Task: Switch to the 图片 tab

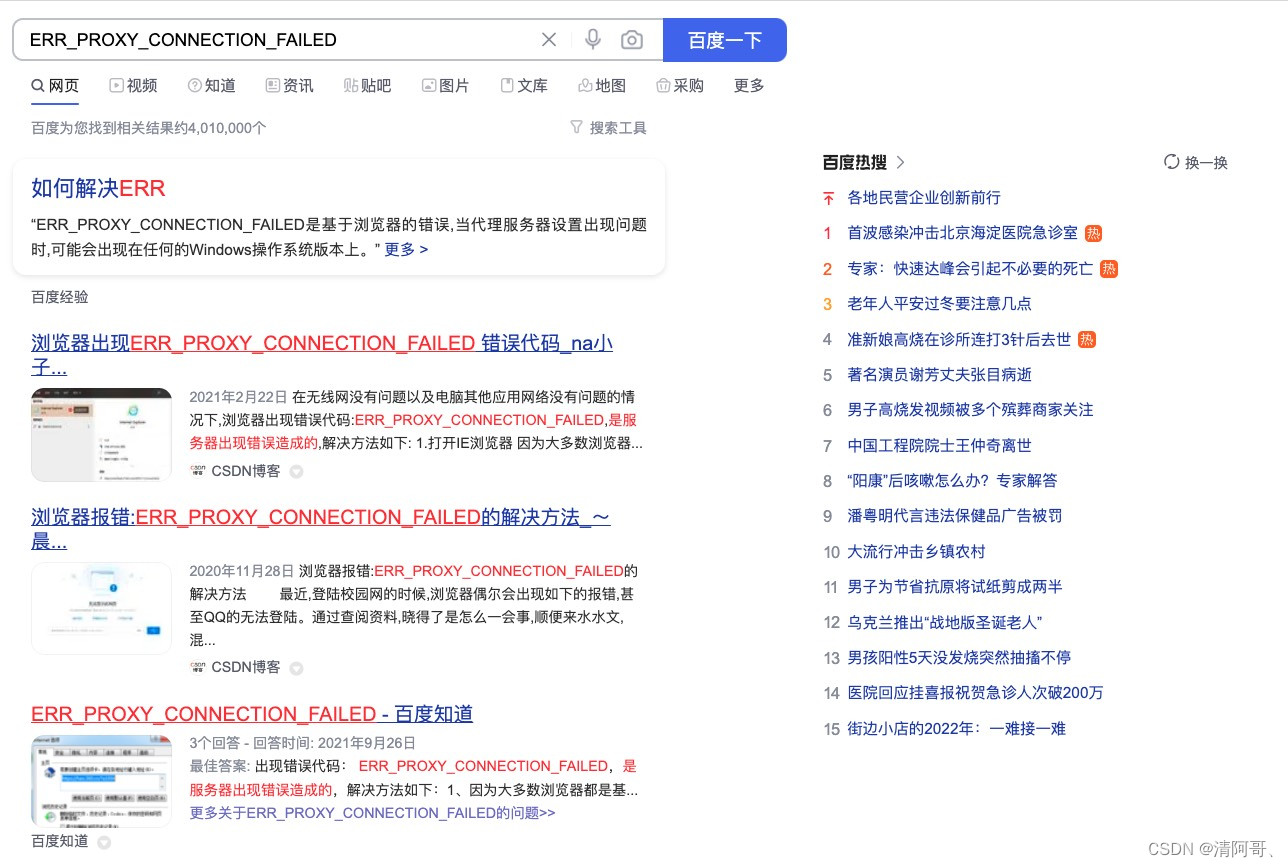Action: coord(445,86)
